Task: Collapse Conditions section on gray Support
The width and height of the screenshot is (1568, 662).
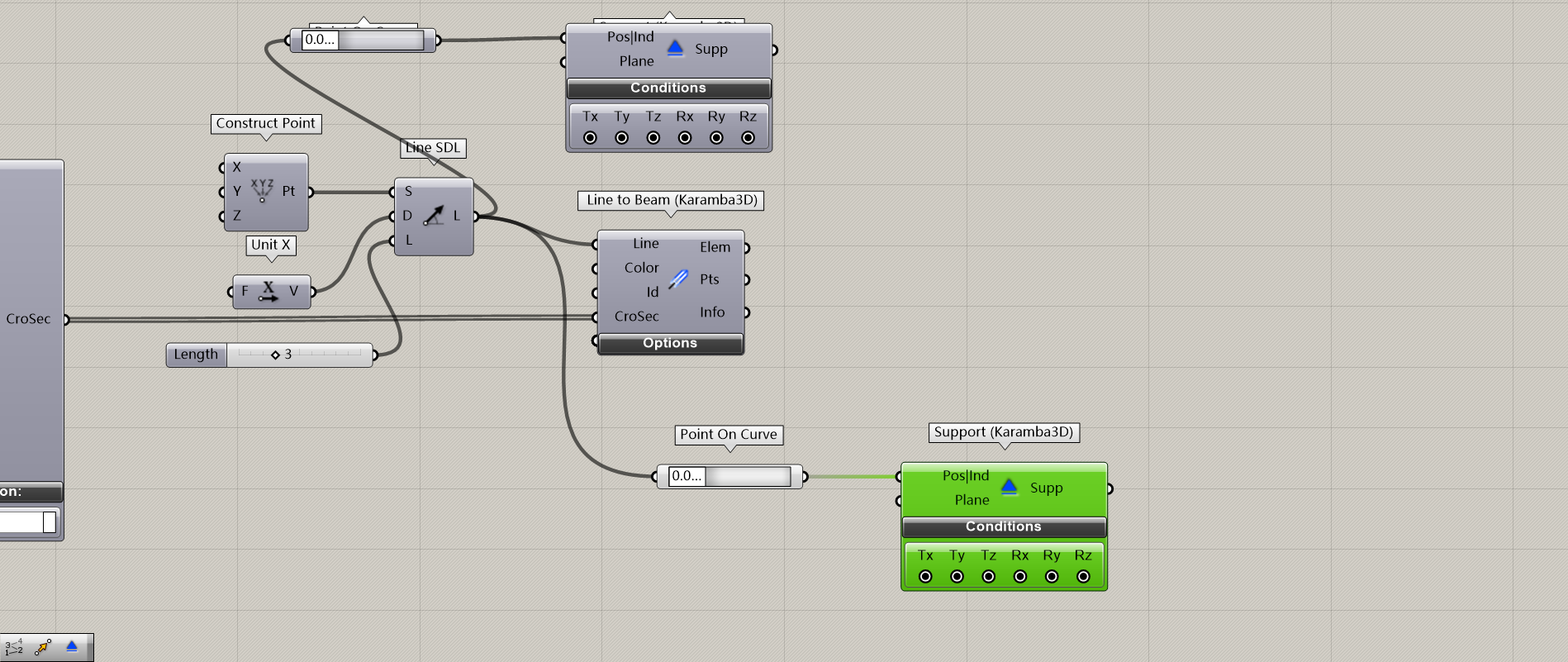Action: click(x=668, y=88)
